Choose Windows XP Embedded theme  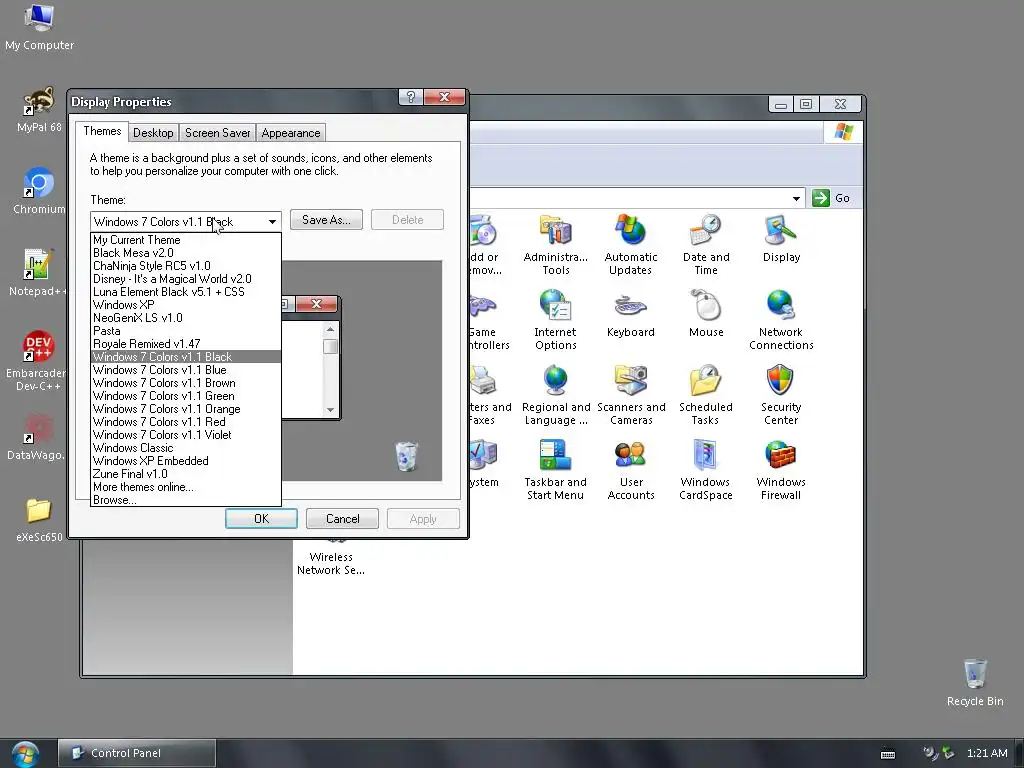(185, 461)
